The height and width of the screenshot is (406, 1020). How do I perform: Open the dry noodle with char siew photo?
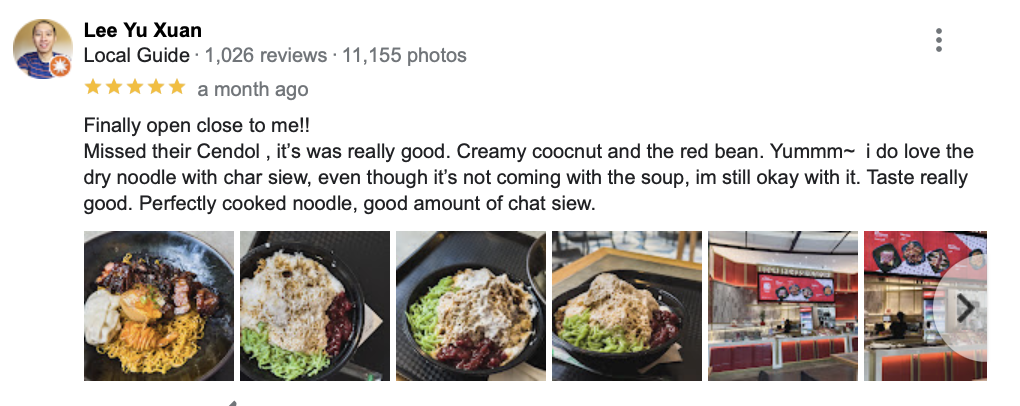pyautogui.click(x=158, y=306)
